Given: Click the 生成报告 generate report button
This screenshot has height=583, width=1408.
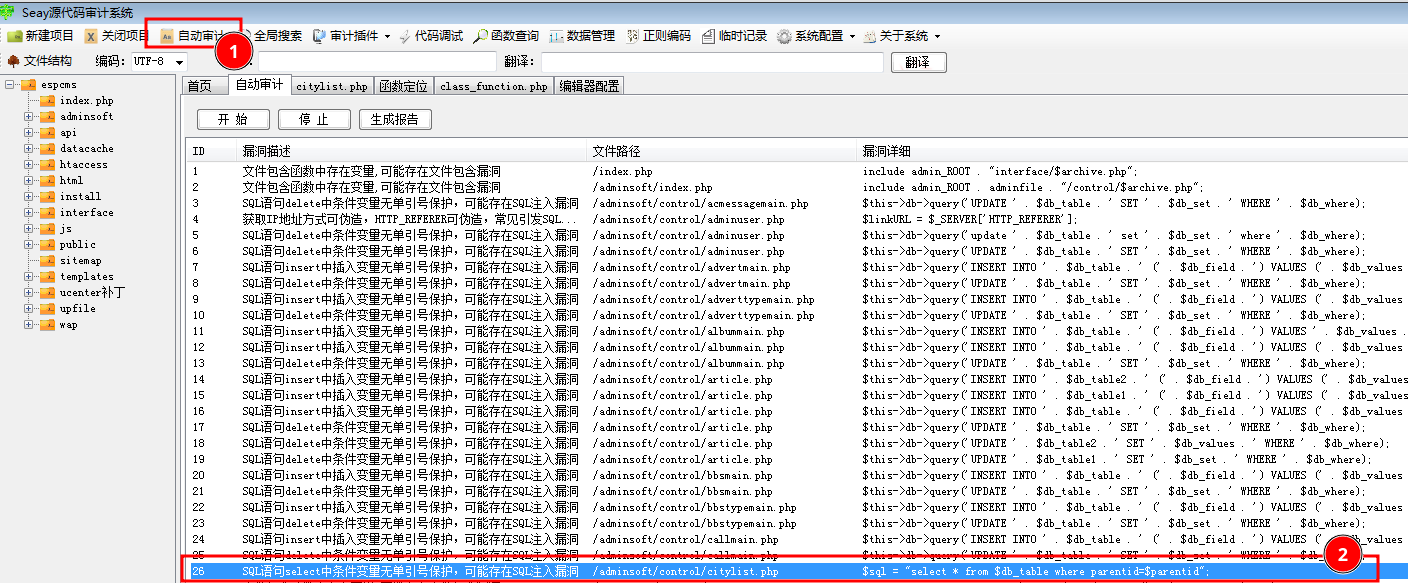Looking at the screenshot, I should (395, 120).
